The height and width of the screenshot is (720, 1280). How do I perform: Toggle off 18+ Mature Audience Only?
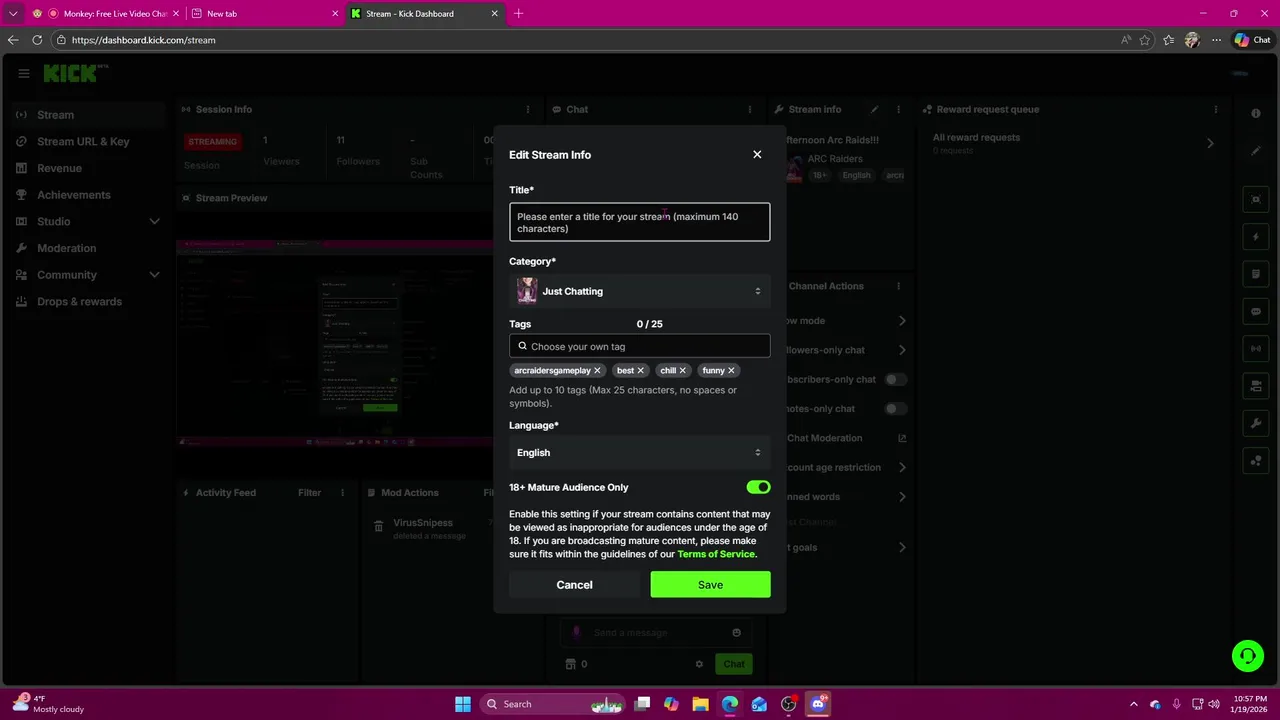point(758,487)
